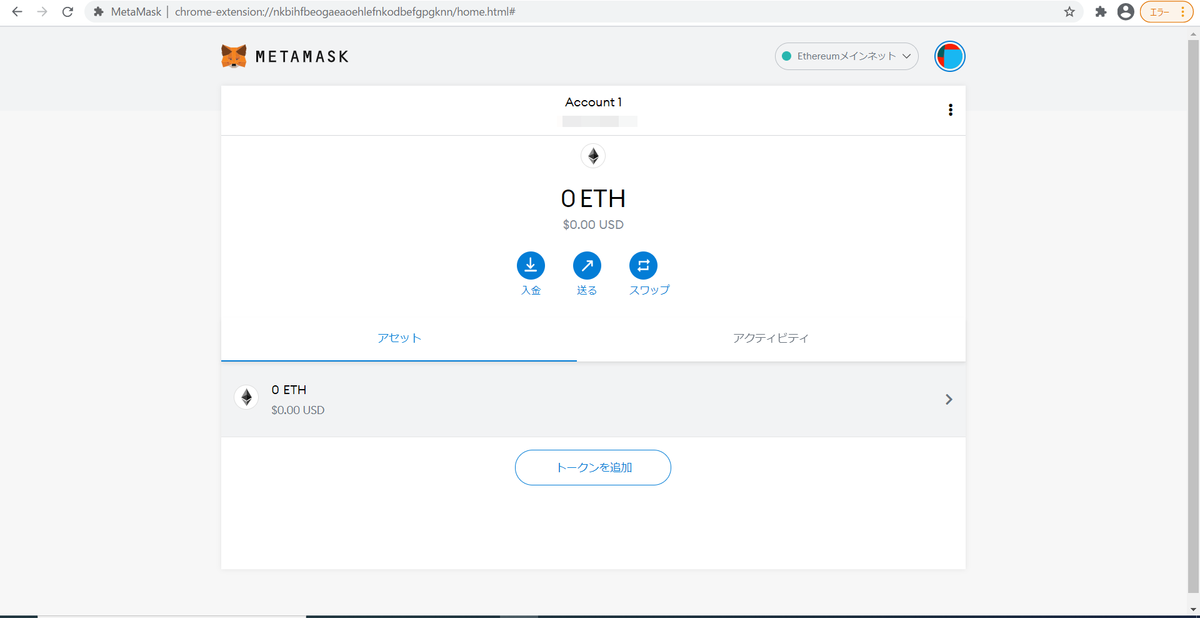
Task: Open the Ethereumメインネット network dropdown
Action: tap(847, 57)
